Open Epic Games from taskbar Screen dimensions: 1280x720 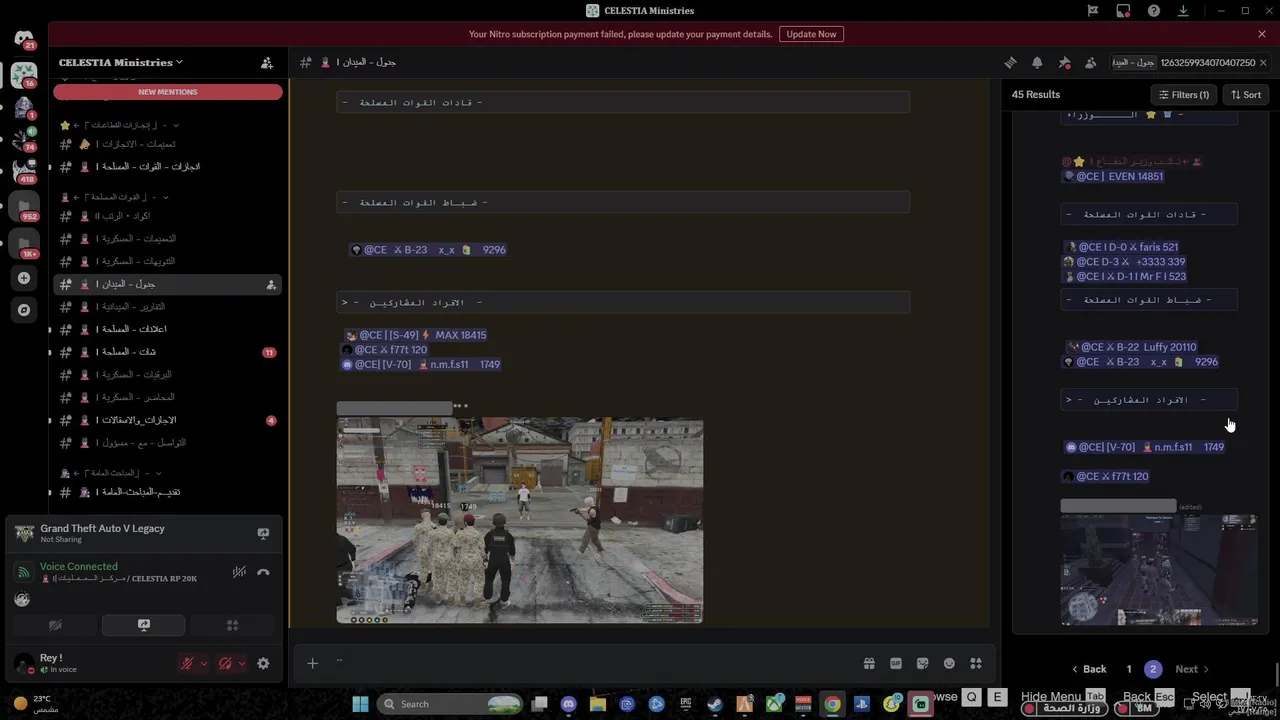pyautogui.click(x=685, y=704)
